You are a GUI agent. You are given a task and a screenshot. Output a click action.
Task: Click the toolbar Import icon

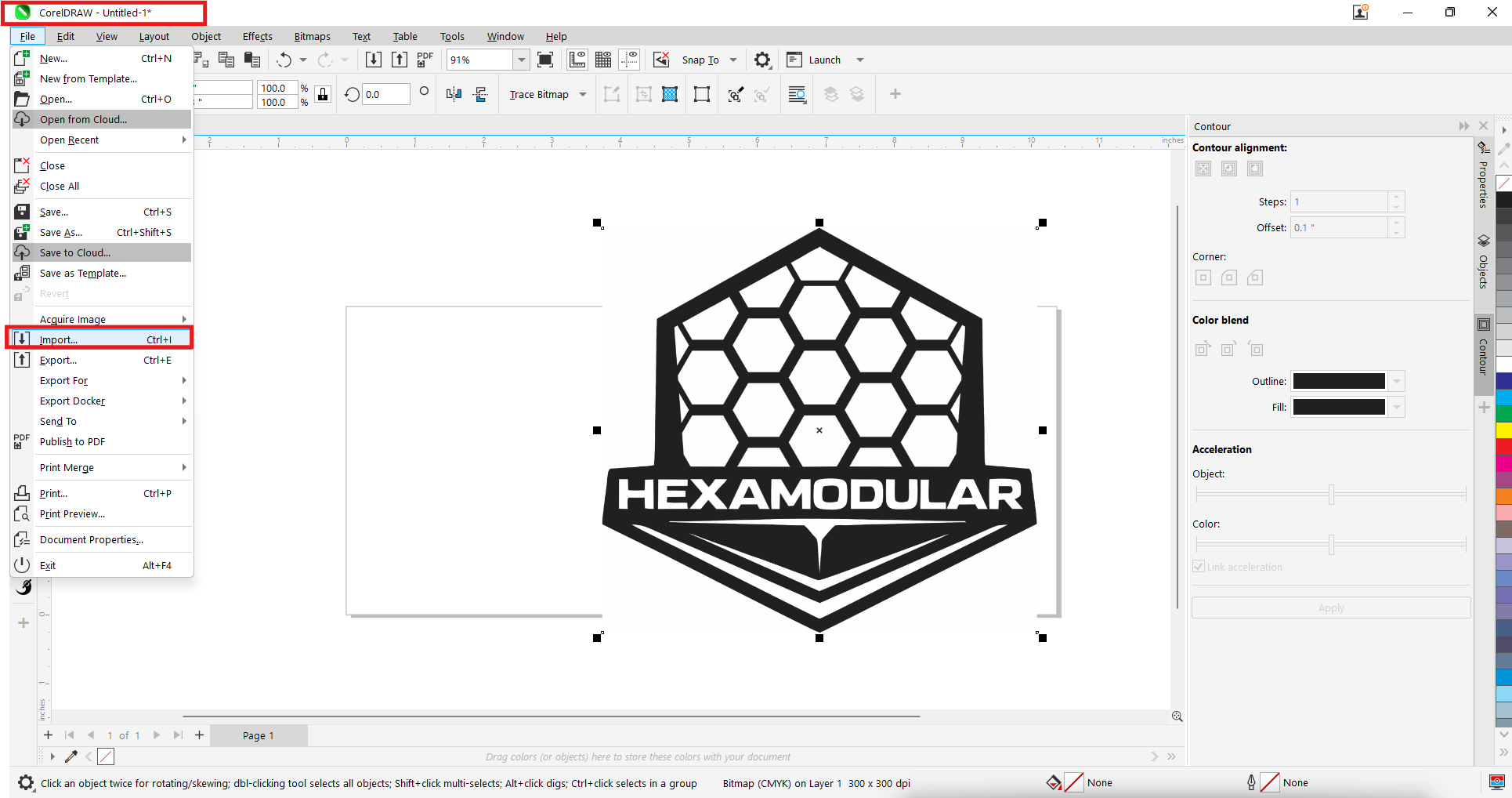pos(374,60)
